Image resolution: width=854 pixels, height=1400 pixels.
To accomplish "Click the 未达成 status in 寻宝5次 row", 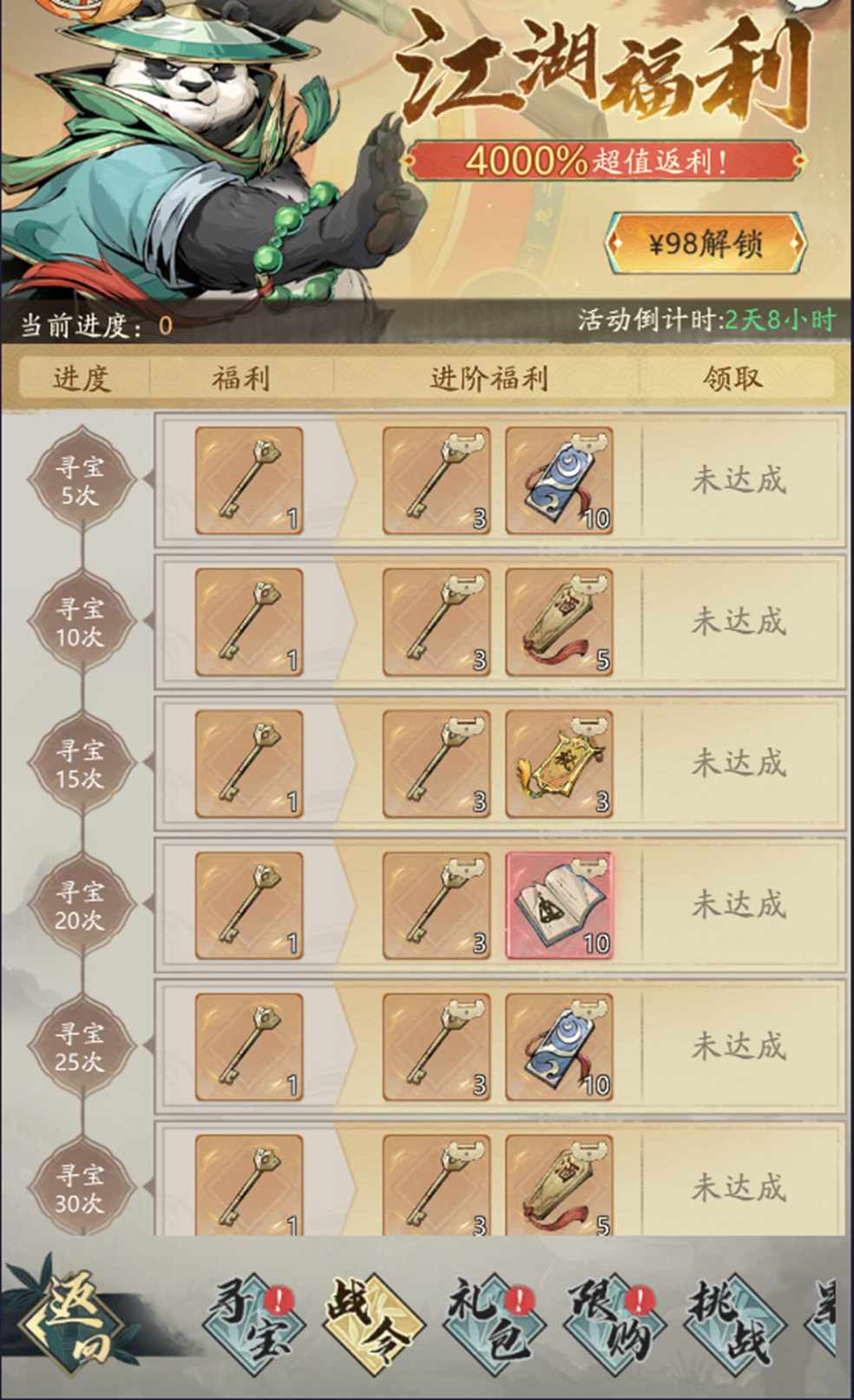I will pos(739,480).
